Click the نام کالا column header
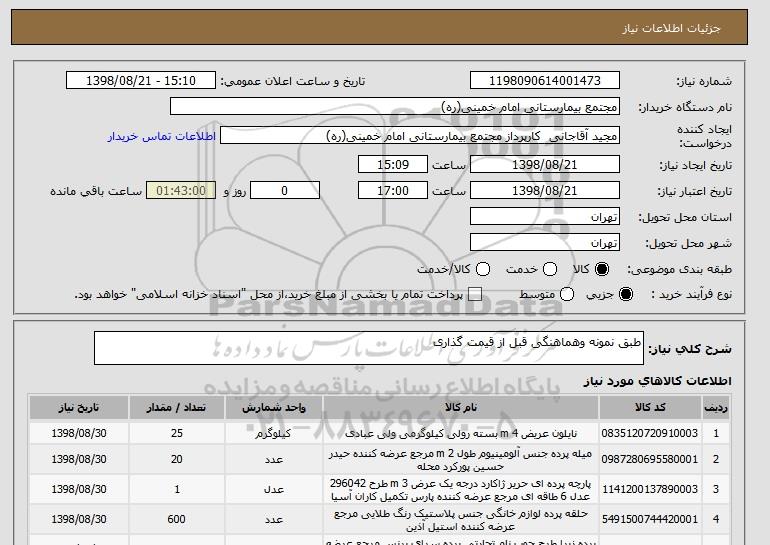The height and width of the screenshot is (545, 770). tap(461, 408)
